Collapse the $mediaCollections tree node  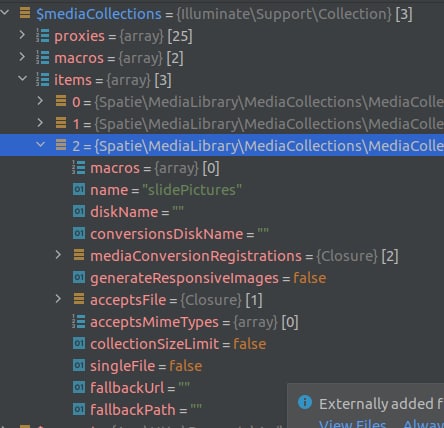[x=5, y=13]
